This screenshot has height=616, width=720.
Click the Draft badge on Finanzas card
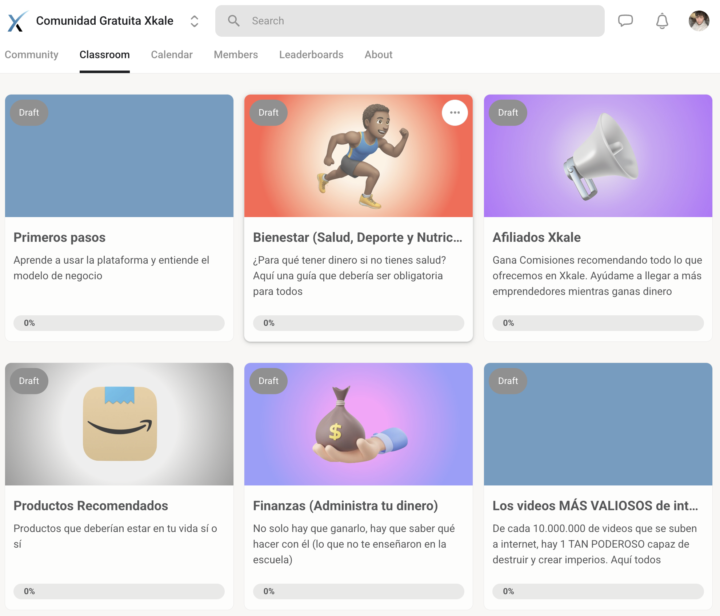(x=268, y=381)
